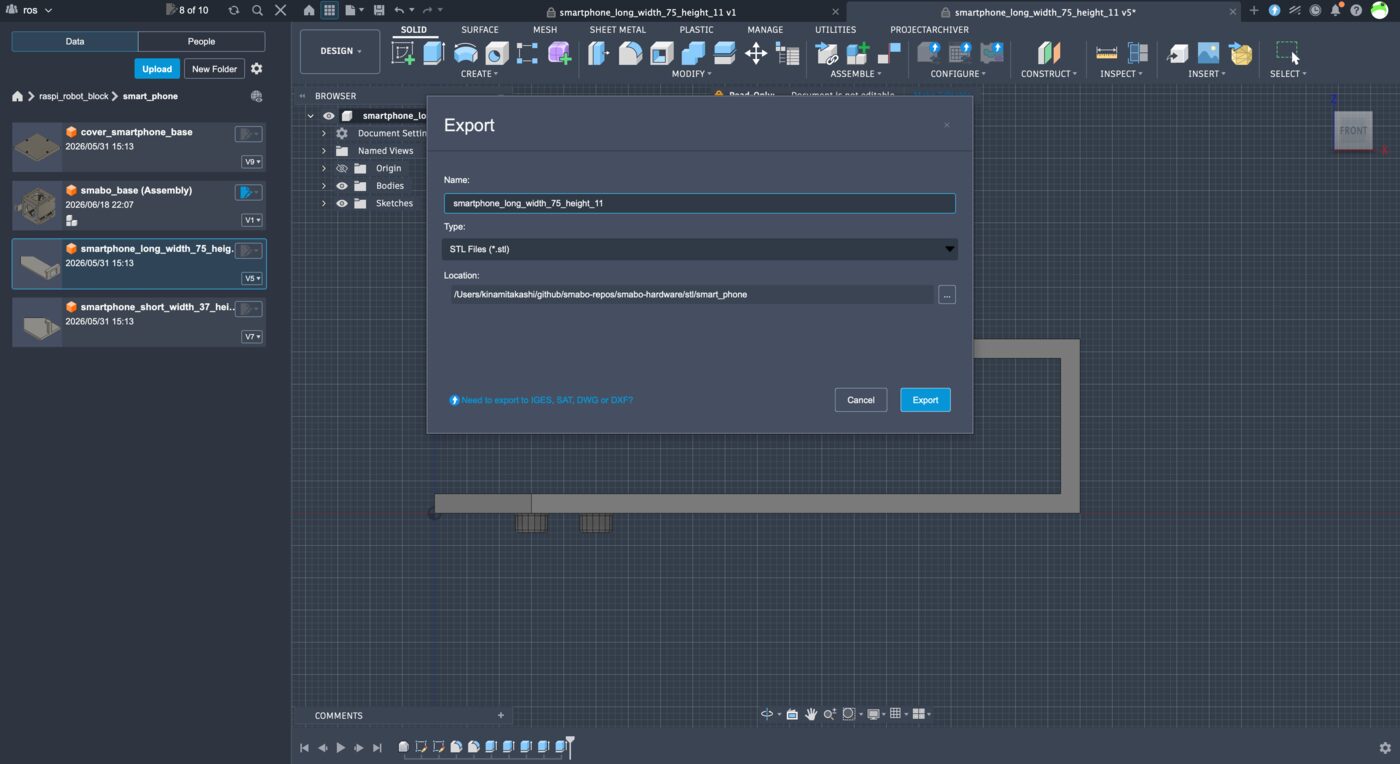1400x764 pixels.
Task: Expand the Bodies tree node
Action: [x=323, y=186]
